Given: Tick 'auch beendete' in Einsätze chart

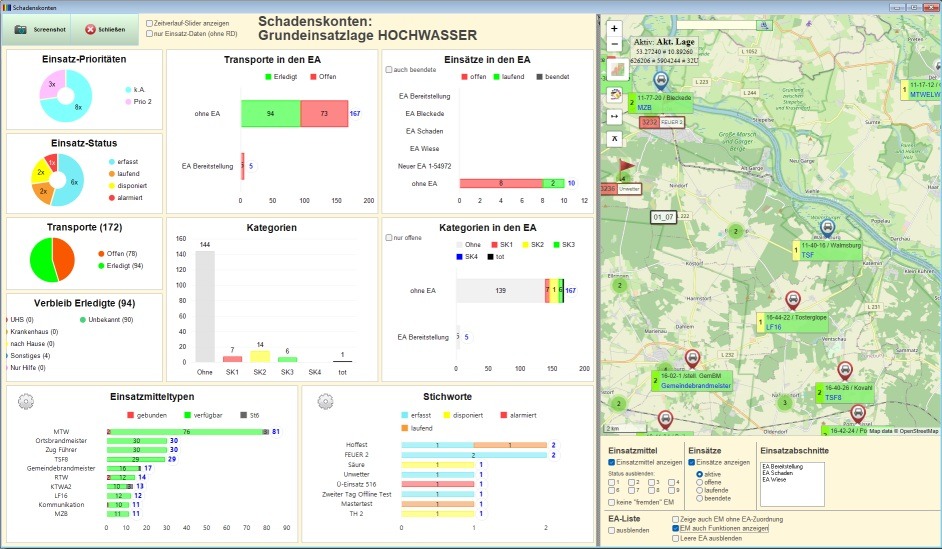Looking at the screenshot, I should [390, 70].
